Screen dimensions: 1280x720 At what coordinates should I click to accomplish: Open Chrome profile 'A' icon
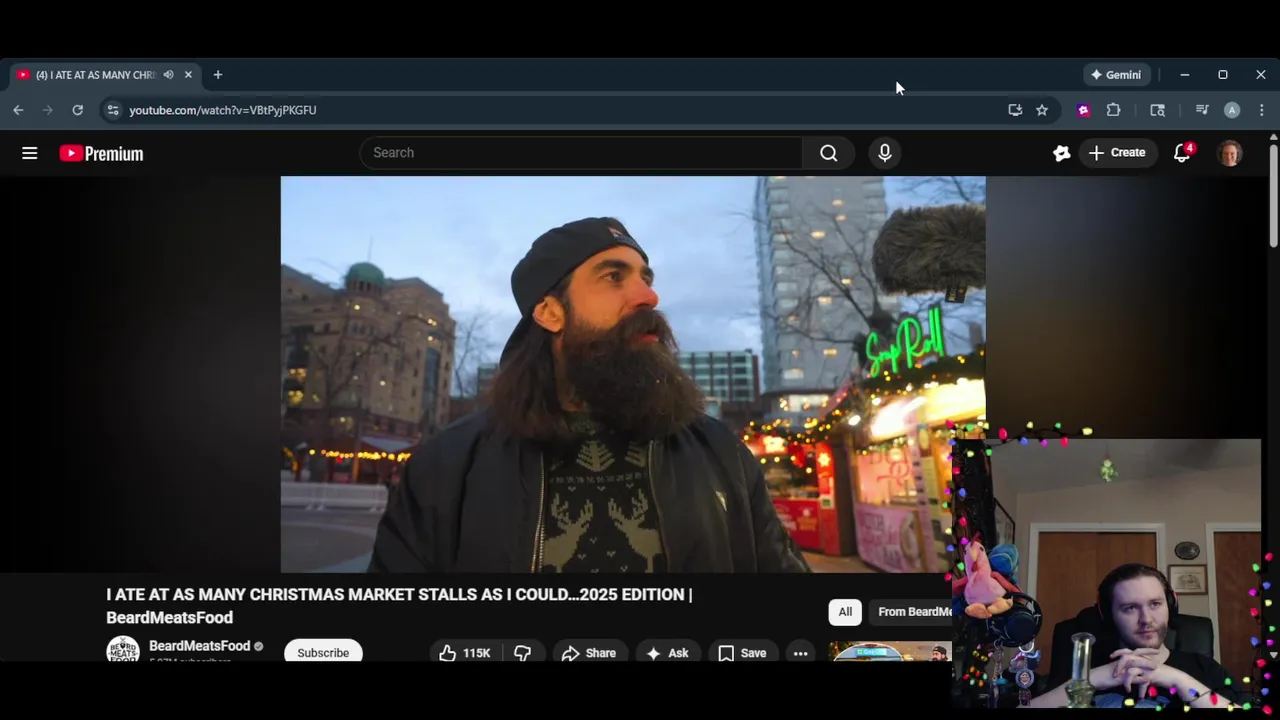1232,110
